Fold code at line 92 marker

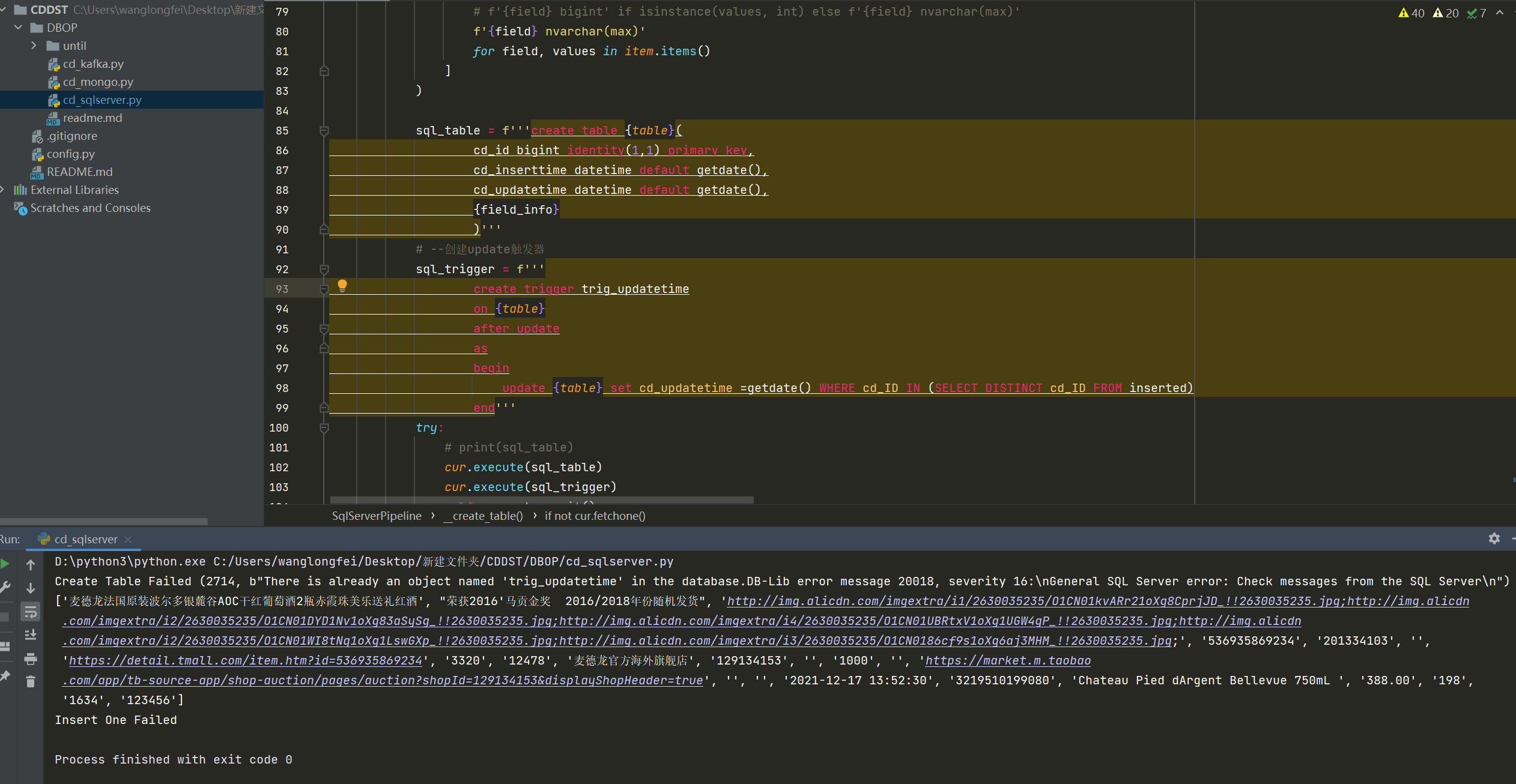(x=324, y=269)
